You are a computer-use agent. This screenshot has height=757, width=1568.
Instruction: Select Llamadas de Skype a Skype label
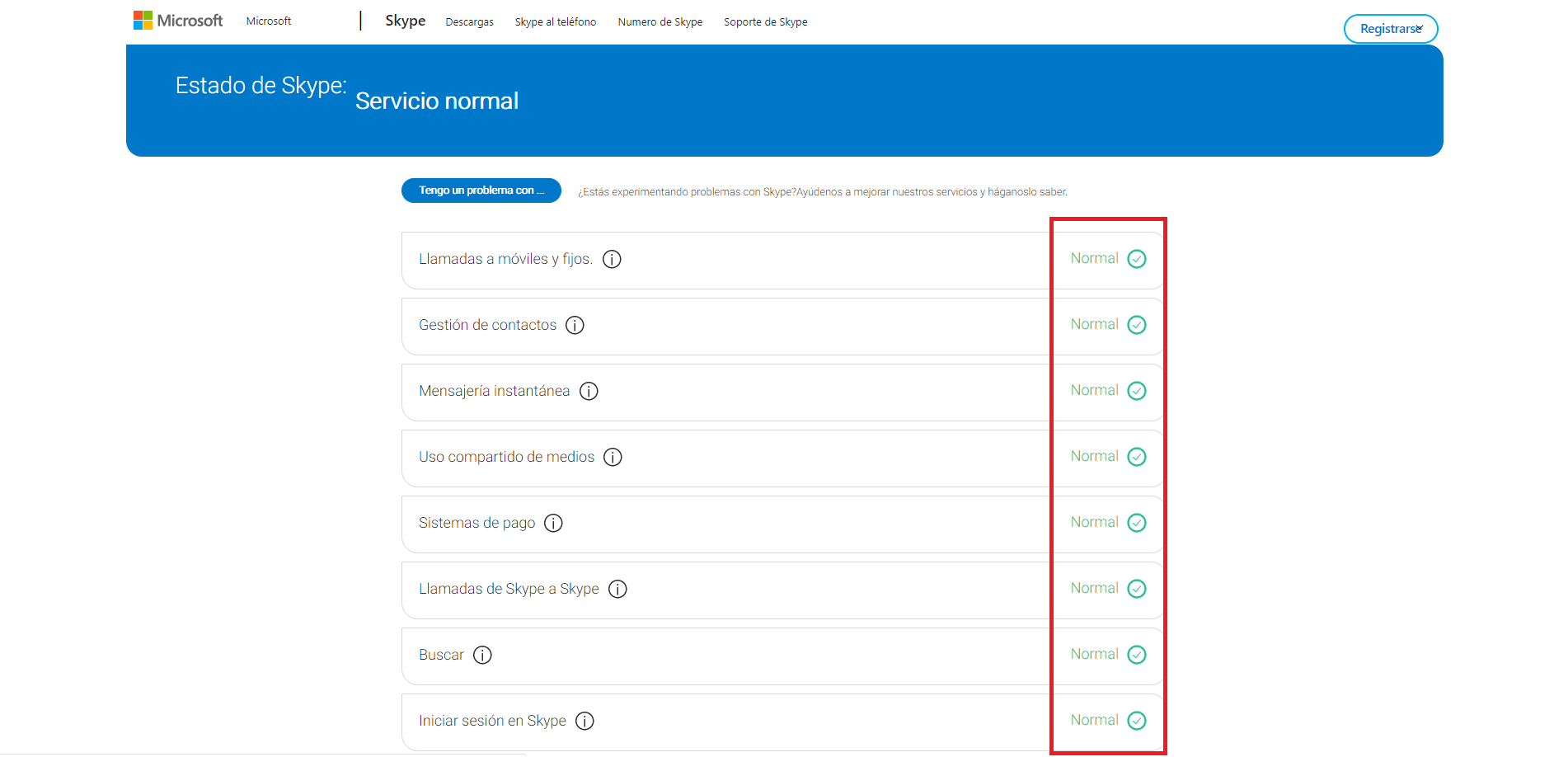(x=509, y=589)
